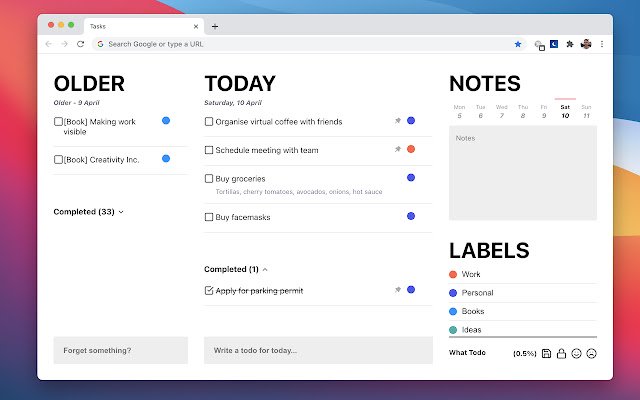Click inside the Notes text area
Viewport: 640px width, 400px height.
tap(523, 173)
